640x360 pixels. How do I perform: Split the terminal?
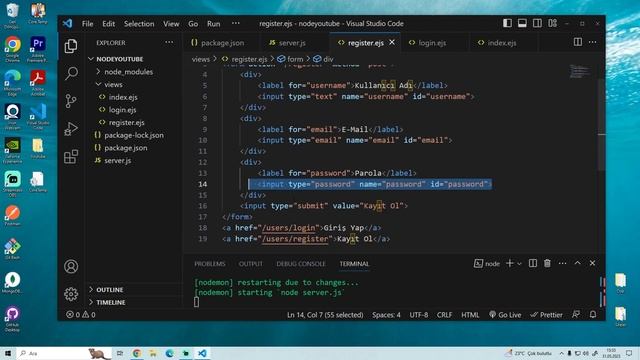(533, 263)
